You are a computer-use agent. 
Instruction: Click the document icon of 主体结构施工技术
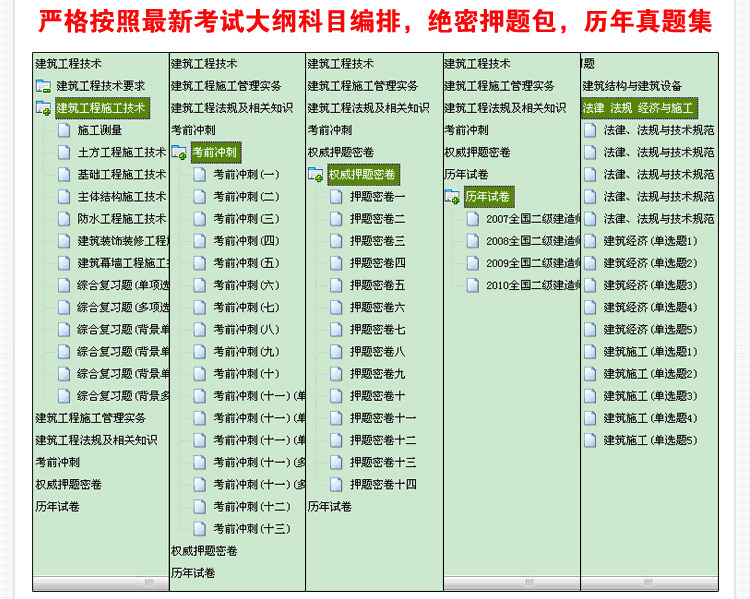[x=64, y=197]
